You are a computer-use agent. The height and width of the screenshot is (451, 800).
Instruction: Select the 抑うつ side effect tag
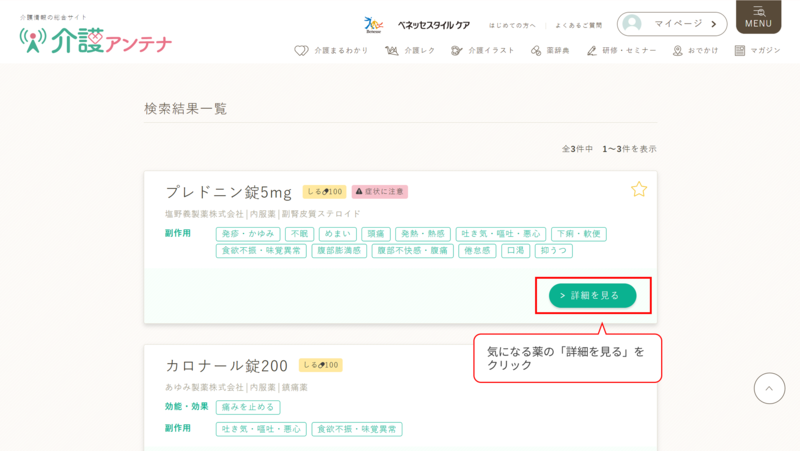[554, 251]
